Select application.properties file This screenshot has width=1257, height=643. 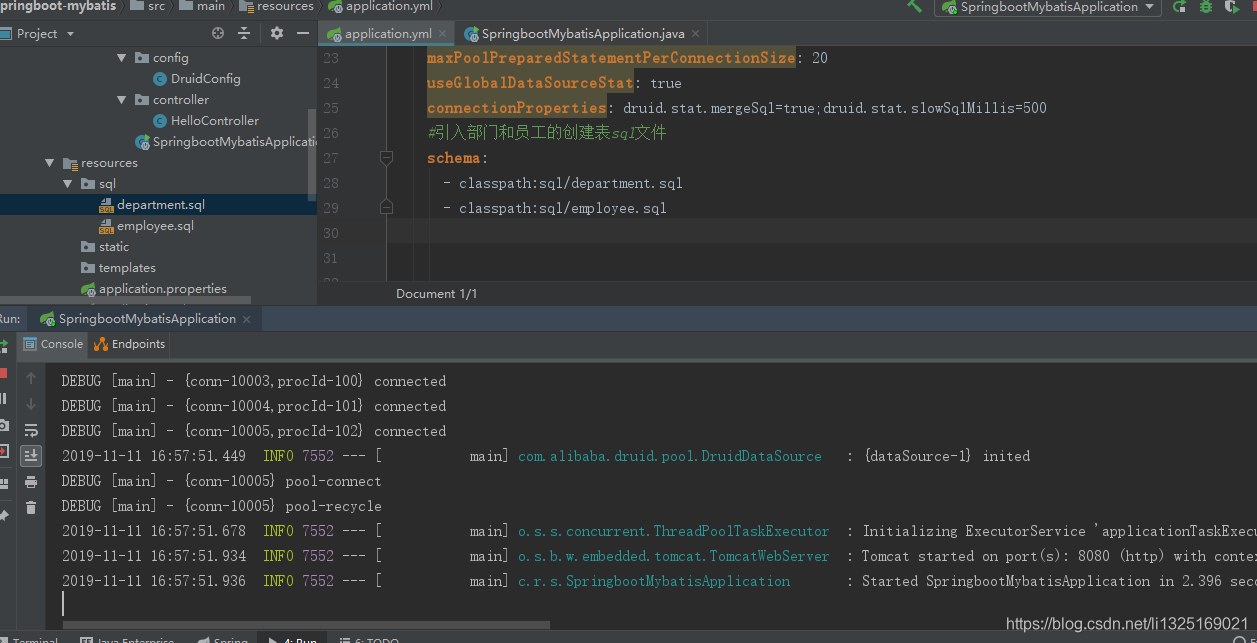point(153,289)
